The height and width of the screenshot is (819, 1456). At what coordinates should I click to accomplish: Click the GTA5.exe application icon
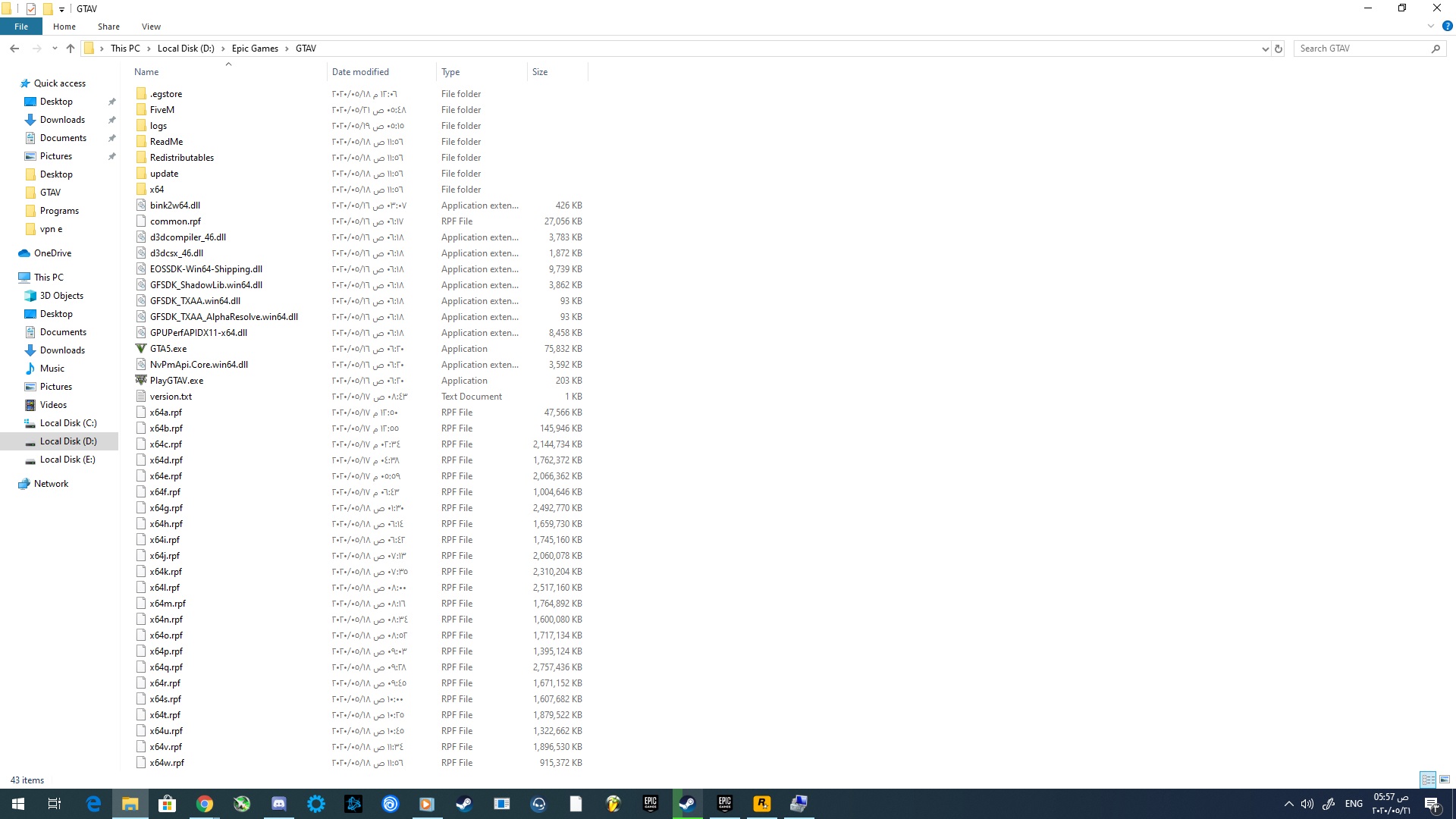[141, 349]
